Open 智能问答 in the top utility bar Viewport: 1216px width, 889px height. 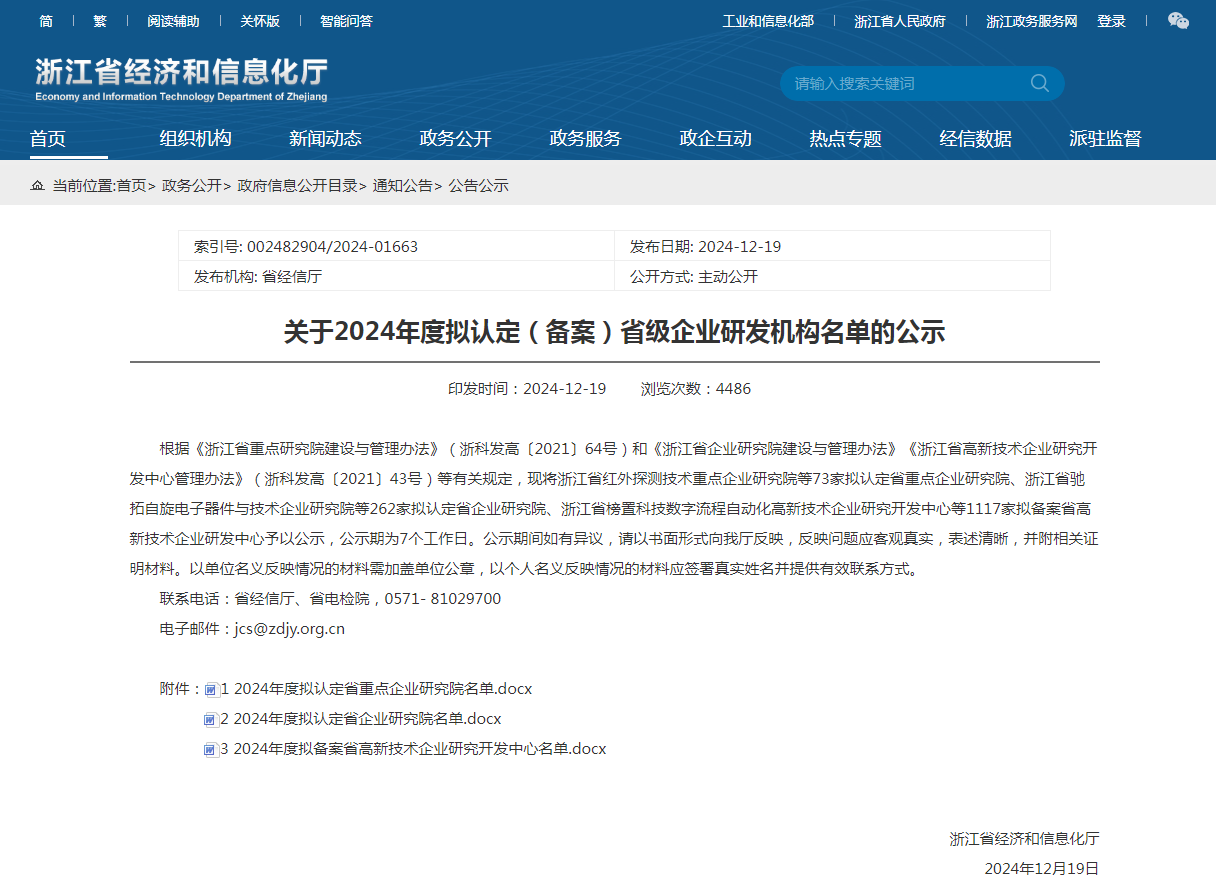coord(345,20)
